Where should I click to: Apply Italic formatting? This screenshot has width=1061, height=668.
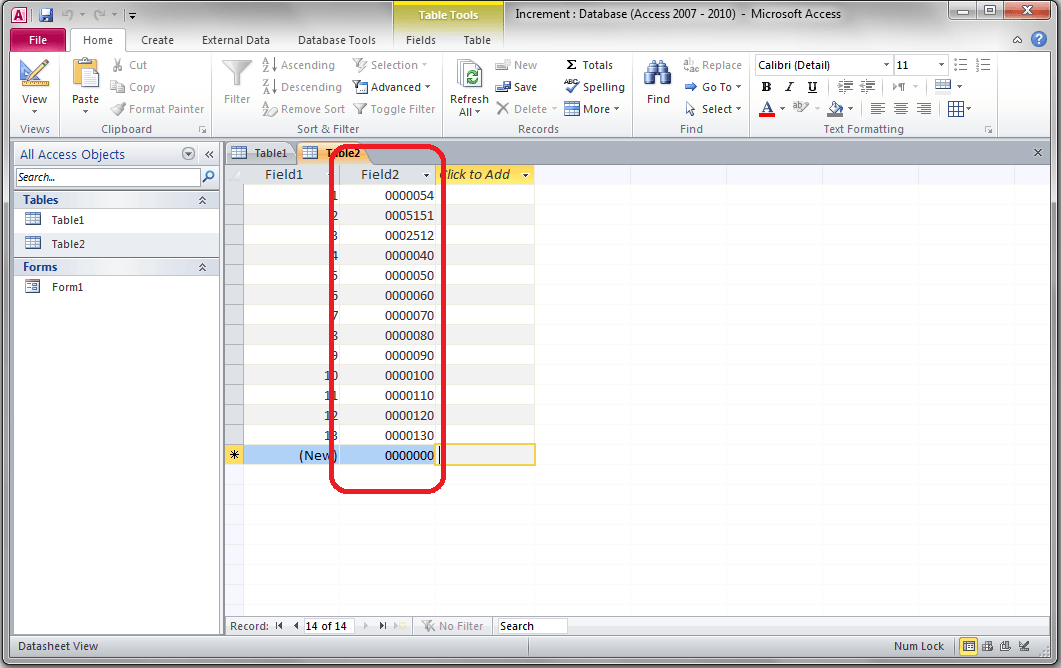coord(789,87)
